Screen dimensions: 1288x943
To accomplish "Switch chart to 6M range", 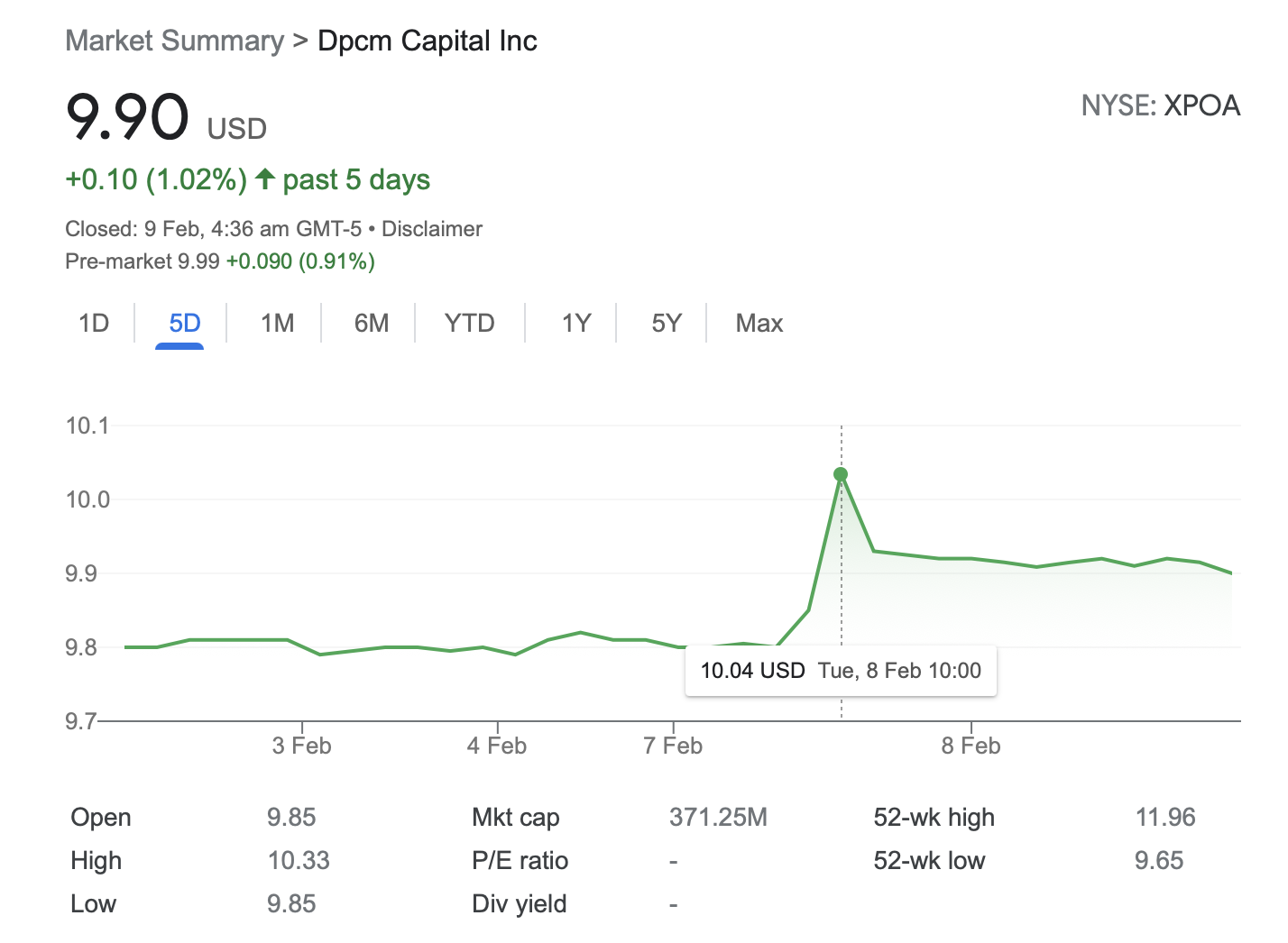I will coord(371,323).
